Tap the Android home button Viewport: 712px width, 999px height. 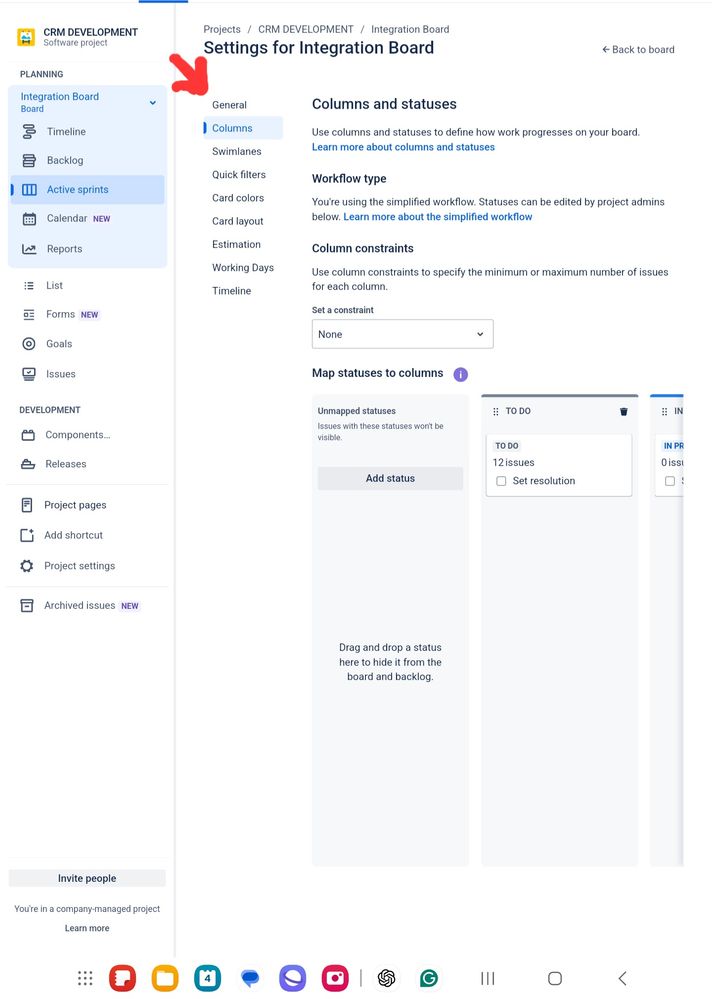coord(555,978)
